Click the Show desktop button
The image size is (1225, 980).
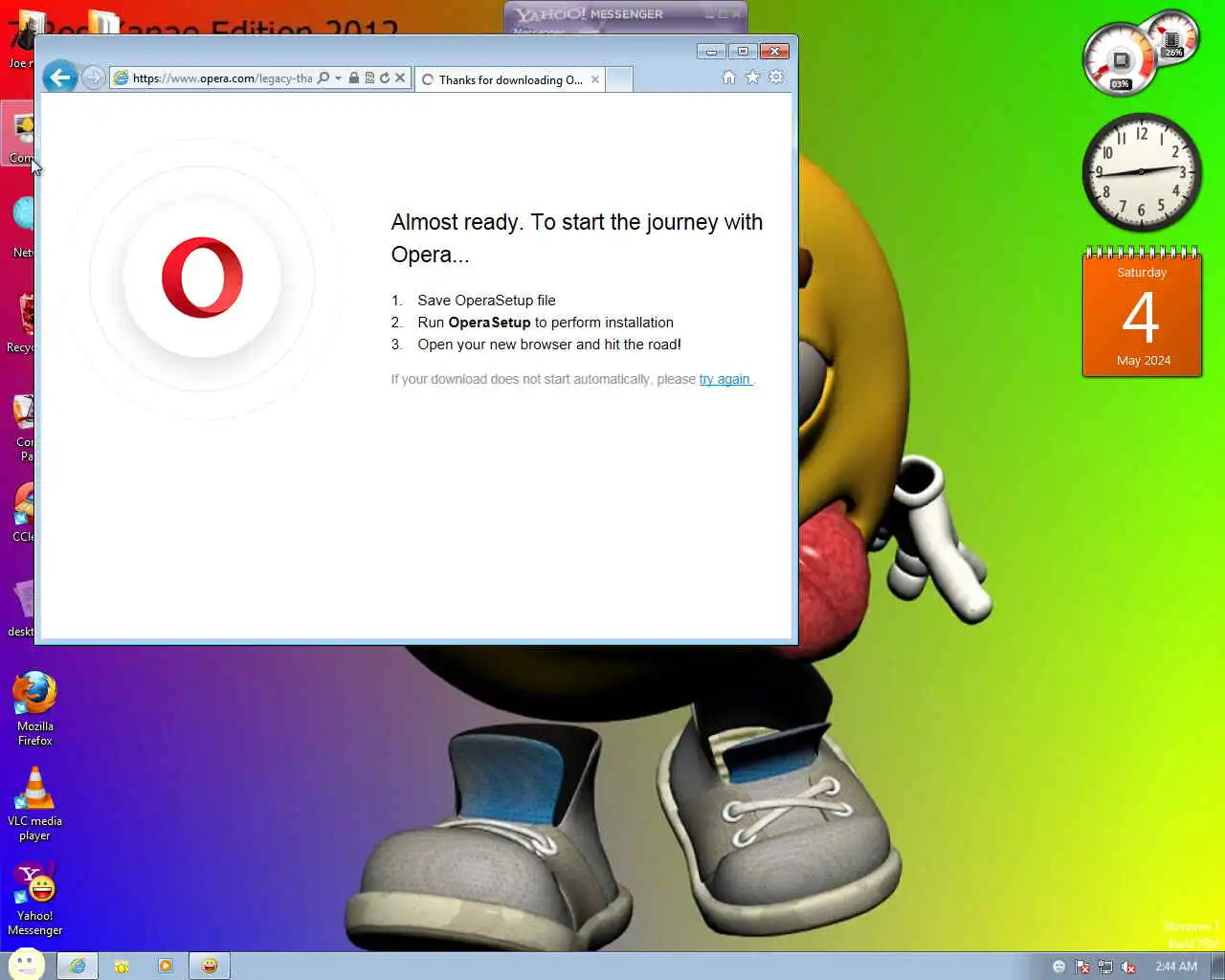pyautogui.click(x=1217, y=966)
